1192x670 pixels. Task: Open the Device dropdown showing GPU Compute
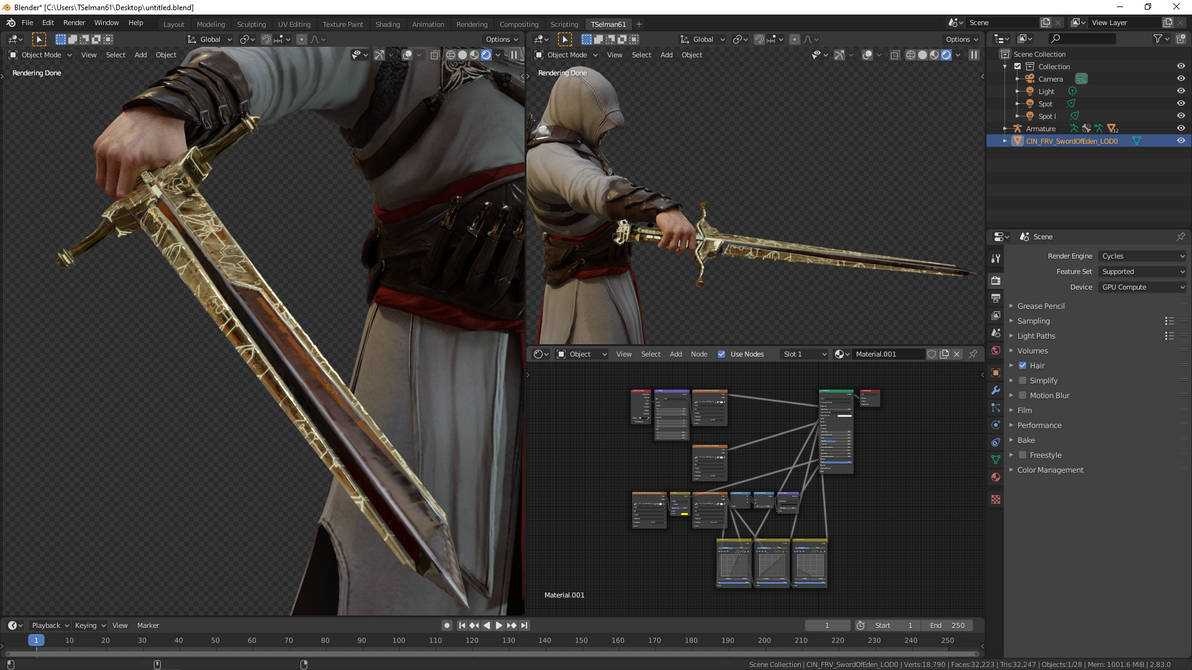(x=1142, y=287)
